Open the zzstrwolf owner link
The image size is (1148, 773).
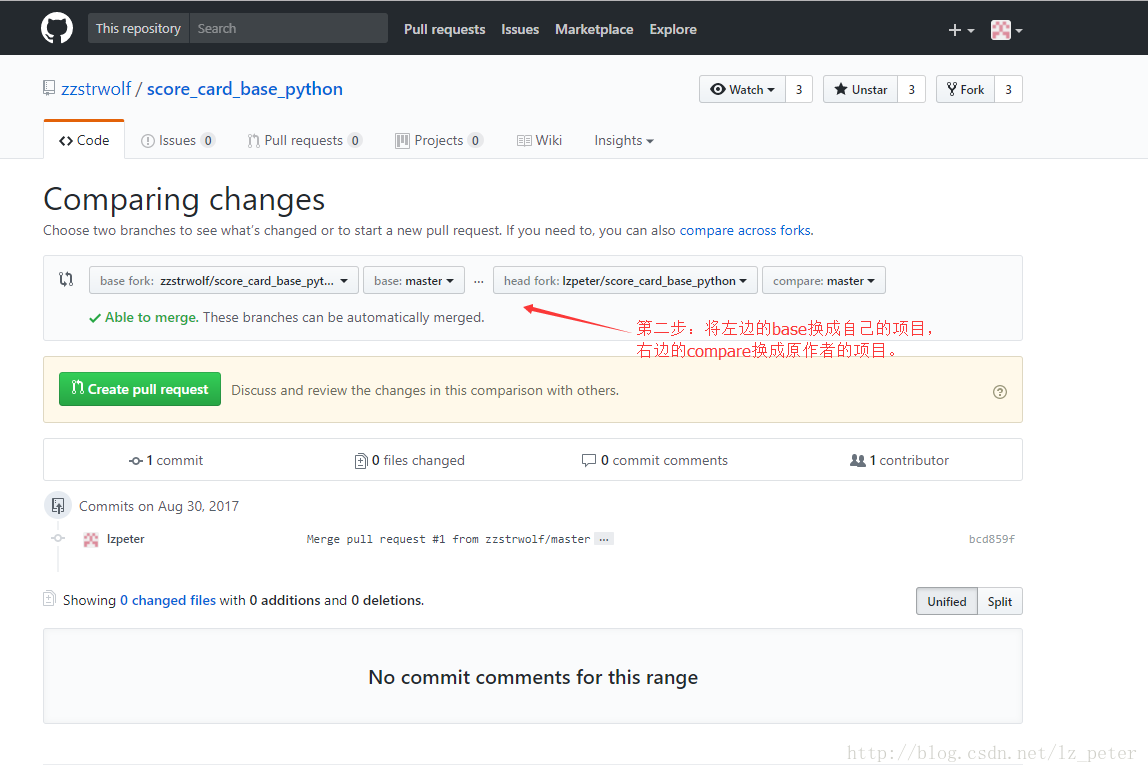click(96, 89)
